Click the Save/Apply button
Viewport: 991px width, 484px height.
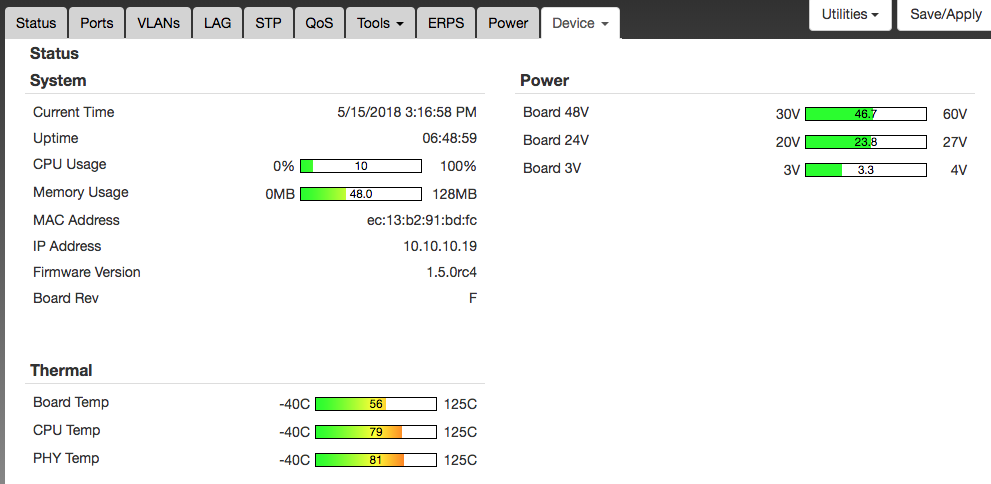coord(945,15)
